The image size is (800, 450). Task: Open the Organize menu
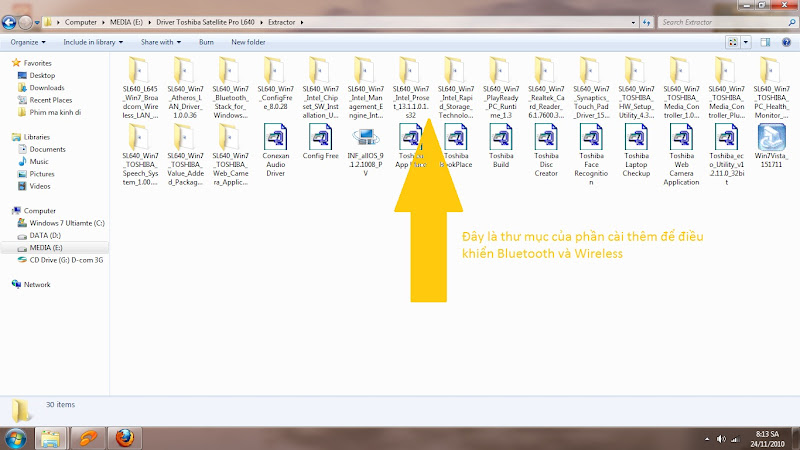28,42
